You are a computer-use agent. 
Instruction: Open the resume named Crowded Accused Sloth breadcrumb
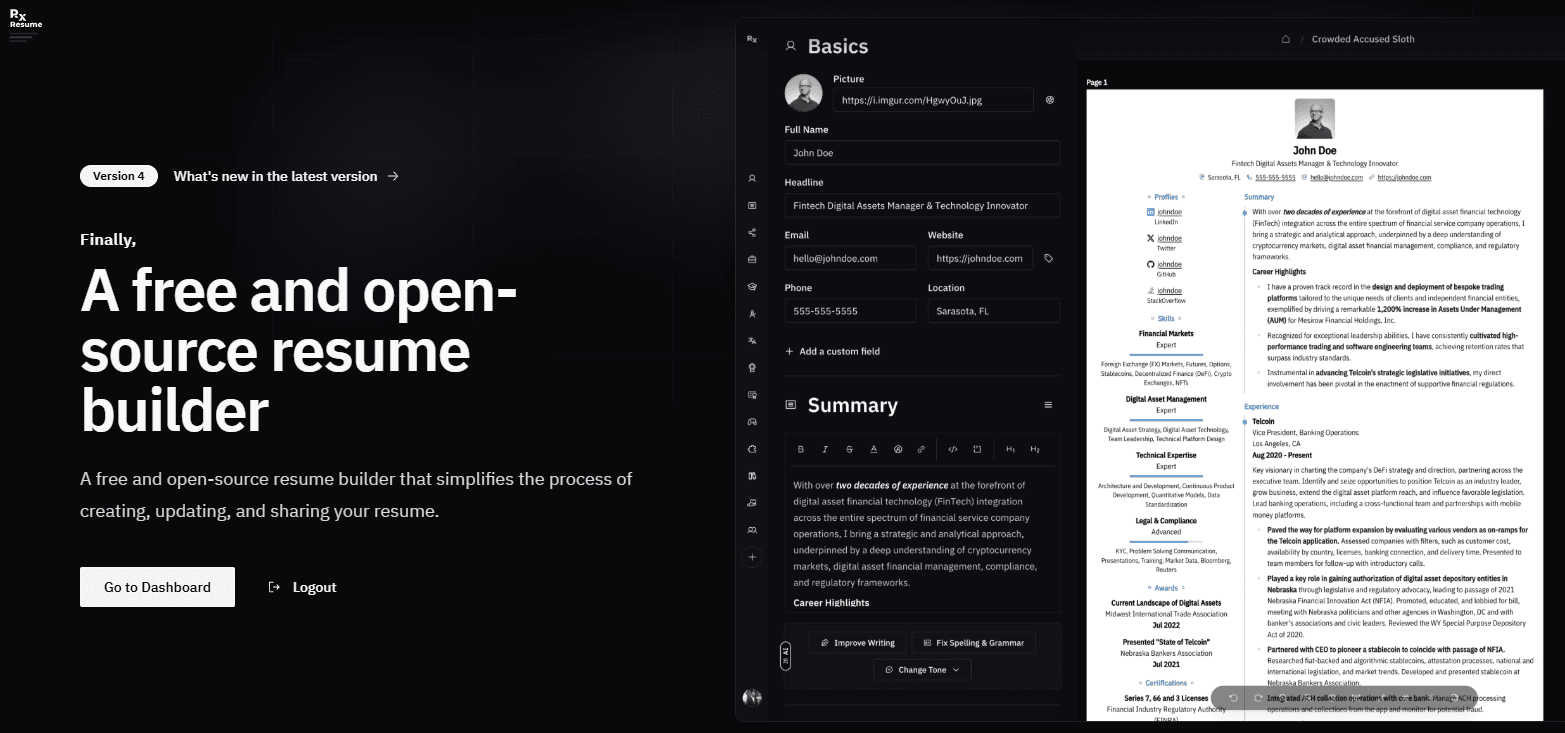[1363, 38]
